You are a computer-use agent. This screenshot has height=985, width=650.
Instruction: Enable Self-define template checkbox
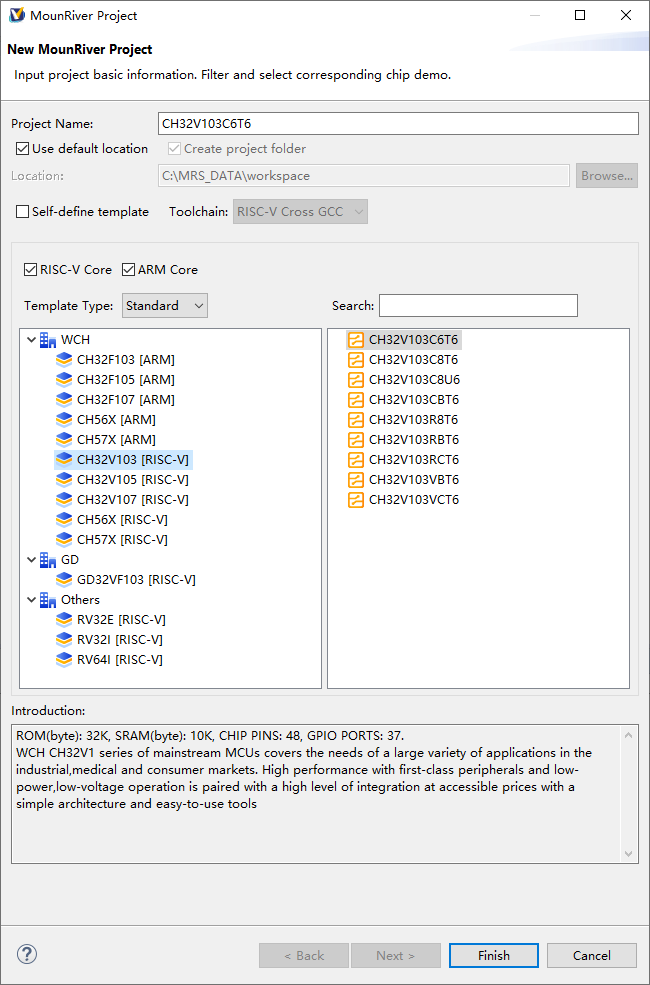(x=23, y=212)
